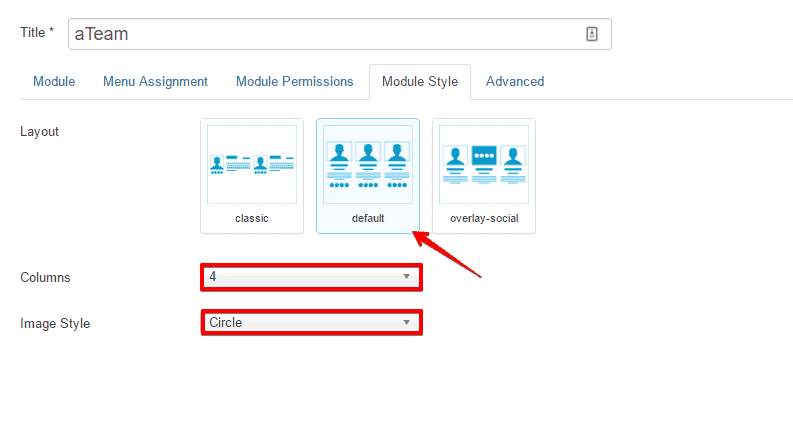Image resolution: width=793 pixels, height=434 pixels.
Task: Open the Menu Assignment tab
Action: click(155, 81)
